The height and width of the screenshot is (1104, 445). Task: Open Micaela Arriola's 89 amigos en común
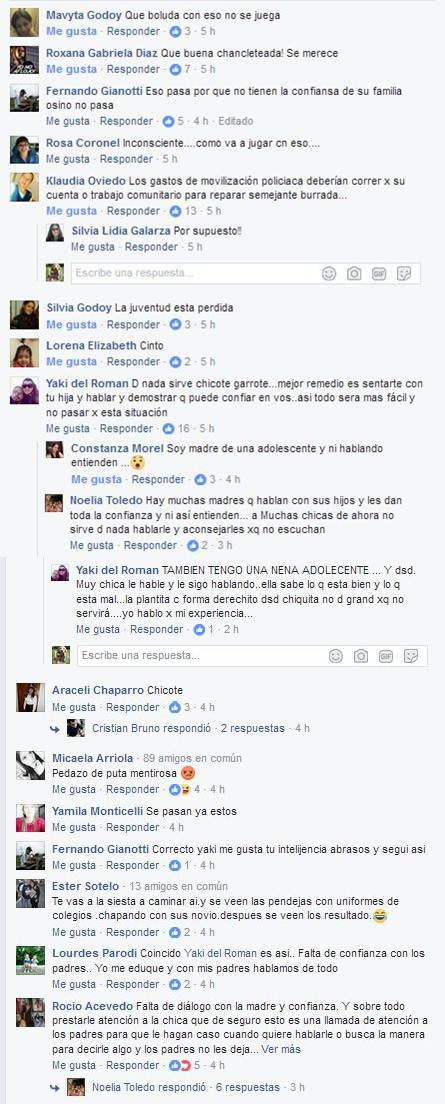192,758
